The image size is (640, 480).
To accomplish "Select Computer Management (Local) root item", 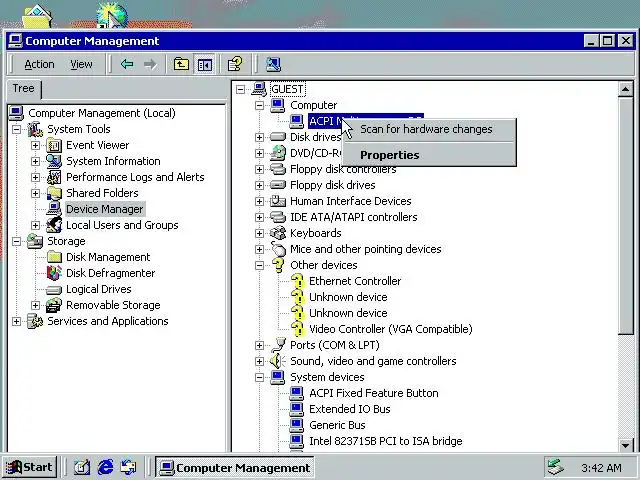I will [102, 113].
